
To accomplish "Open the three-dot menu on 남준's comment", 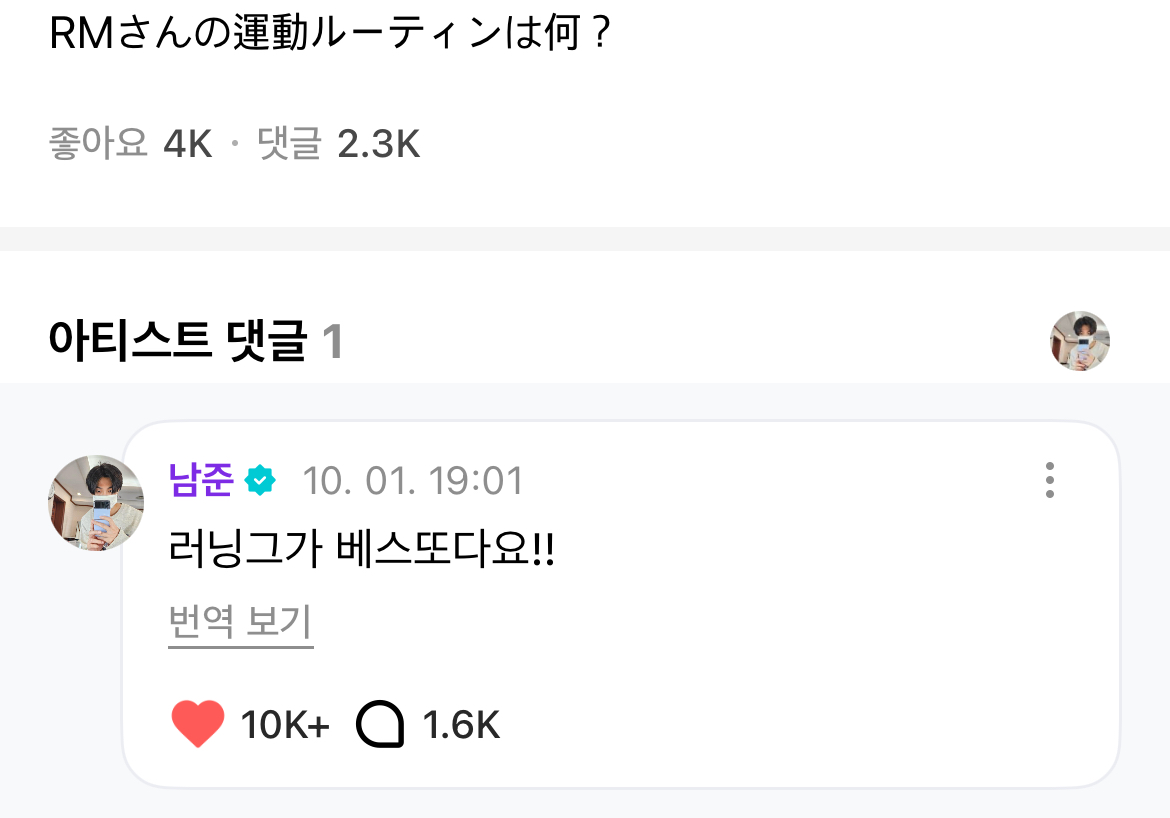I will [x=1049, y=480].
